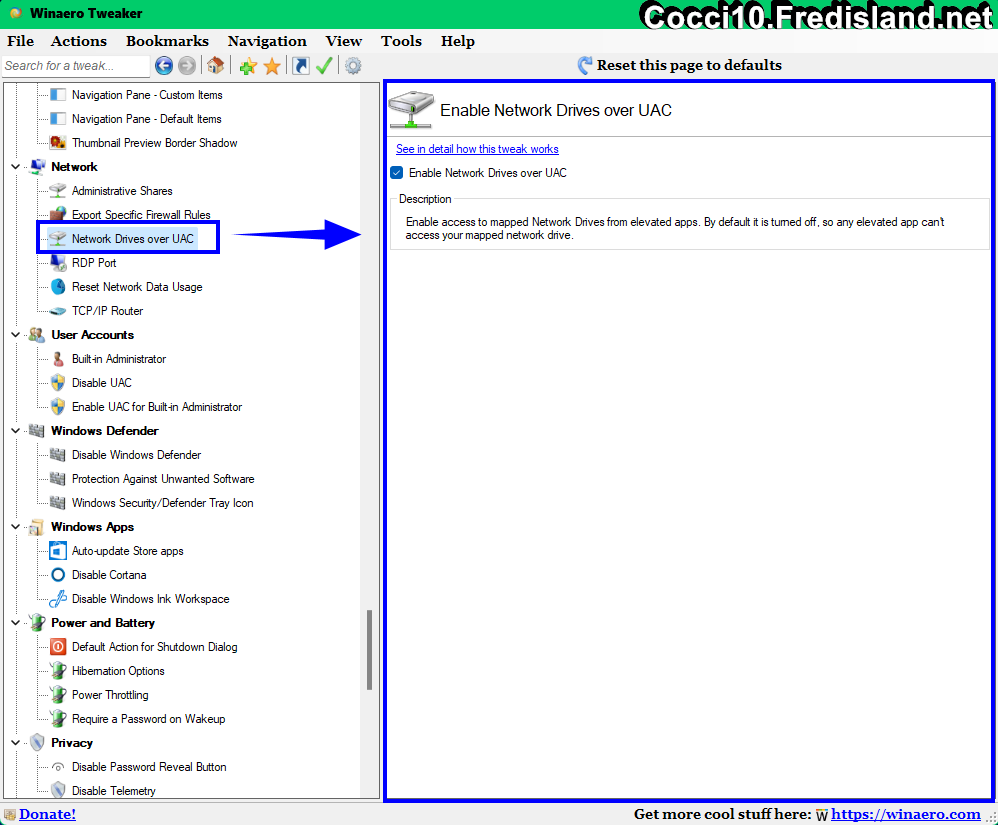The height and width of the screenshot is (825, 998).
Task: Open the File menu
Action: click(x=20, y=41)
